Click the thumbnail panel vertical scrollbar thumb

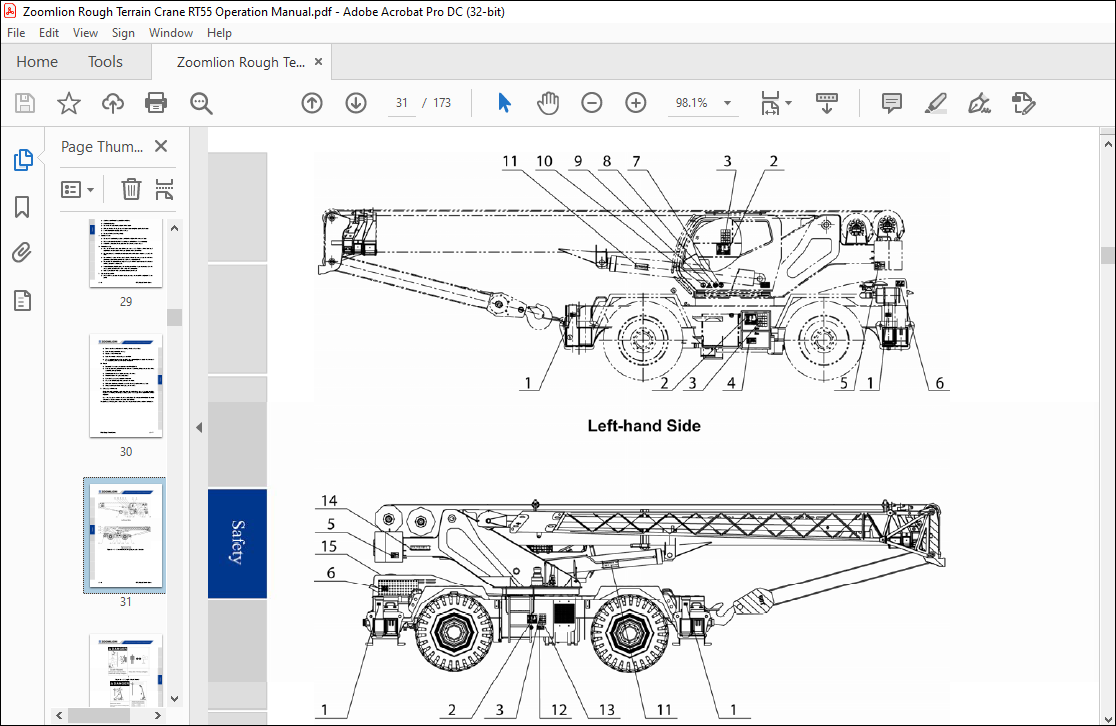click(174, 317)
